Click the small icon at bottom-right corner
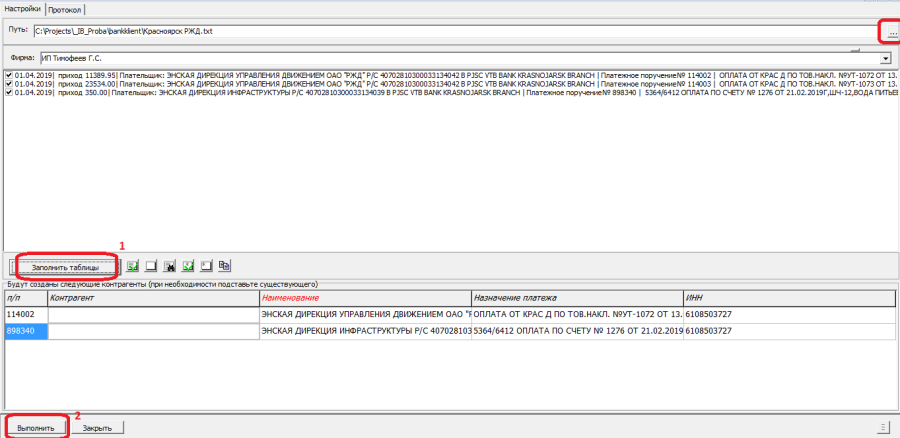 [882, 427]
